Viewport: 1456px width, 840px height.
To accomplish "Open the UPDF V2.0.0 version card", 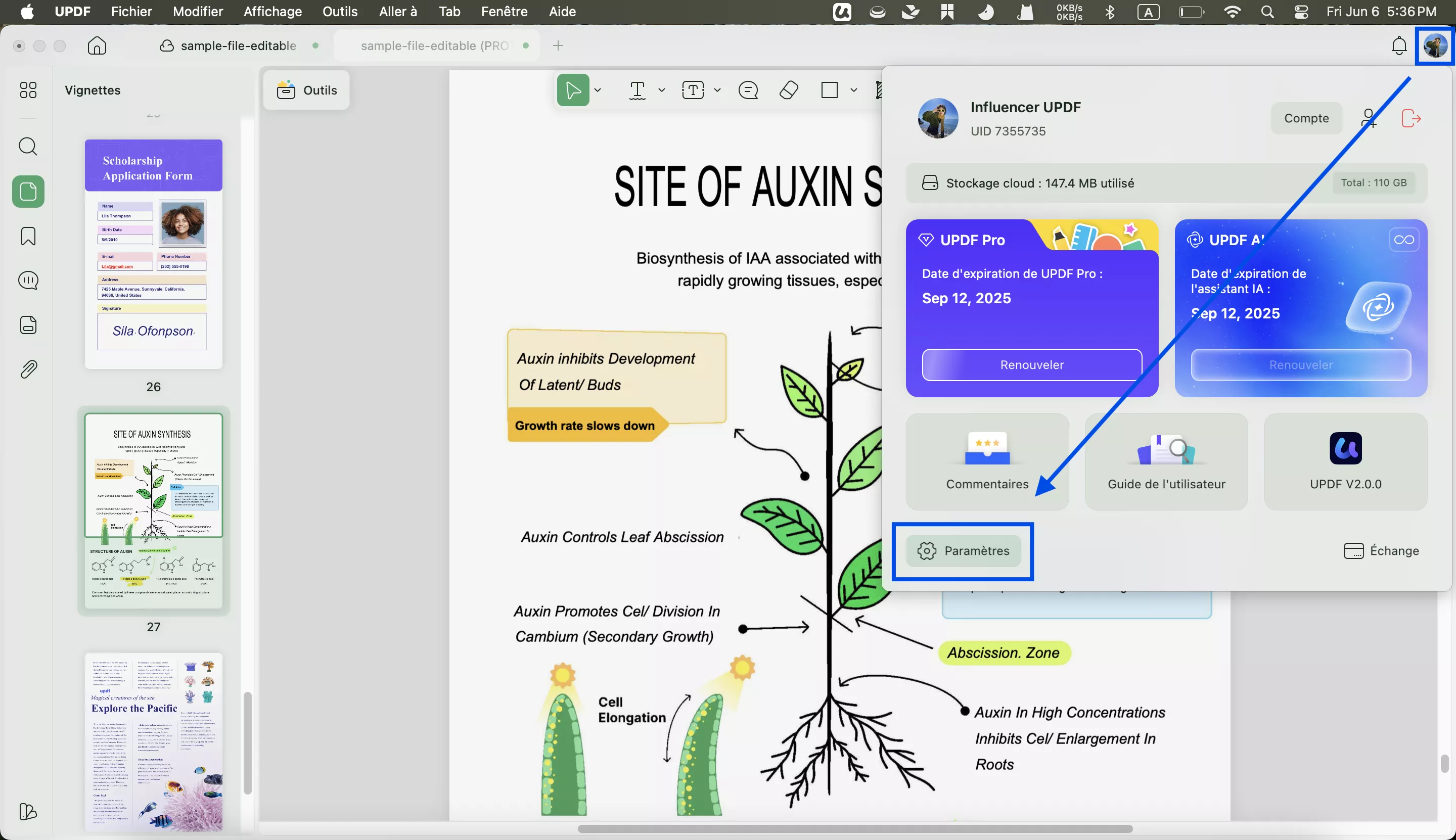I will (x=1345, y=461).
